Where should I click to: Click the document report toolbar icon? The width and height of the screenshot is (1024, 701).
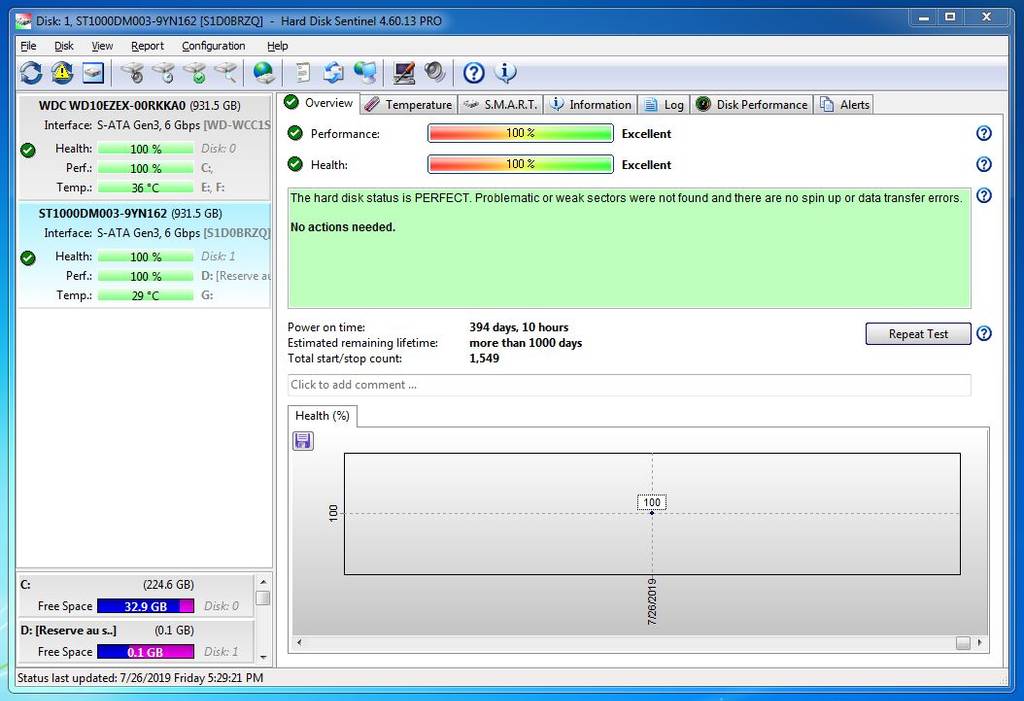pyautogui.click(x=302, y=72)
